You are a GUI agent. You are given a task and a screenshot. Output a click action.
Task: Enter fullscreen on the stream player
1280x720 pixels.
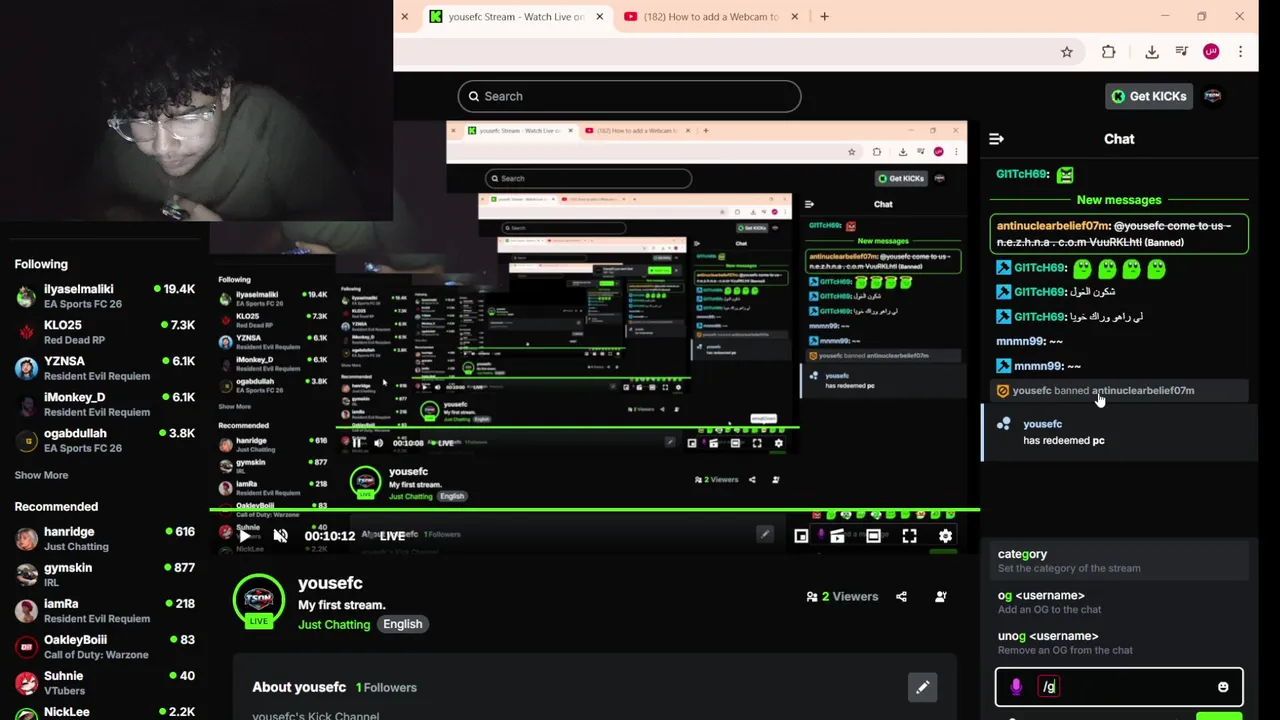(909, 536)
